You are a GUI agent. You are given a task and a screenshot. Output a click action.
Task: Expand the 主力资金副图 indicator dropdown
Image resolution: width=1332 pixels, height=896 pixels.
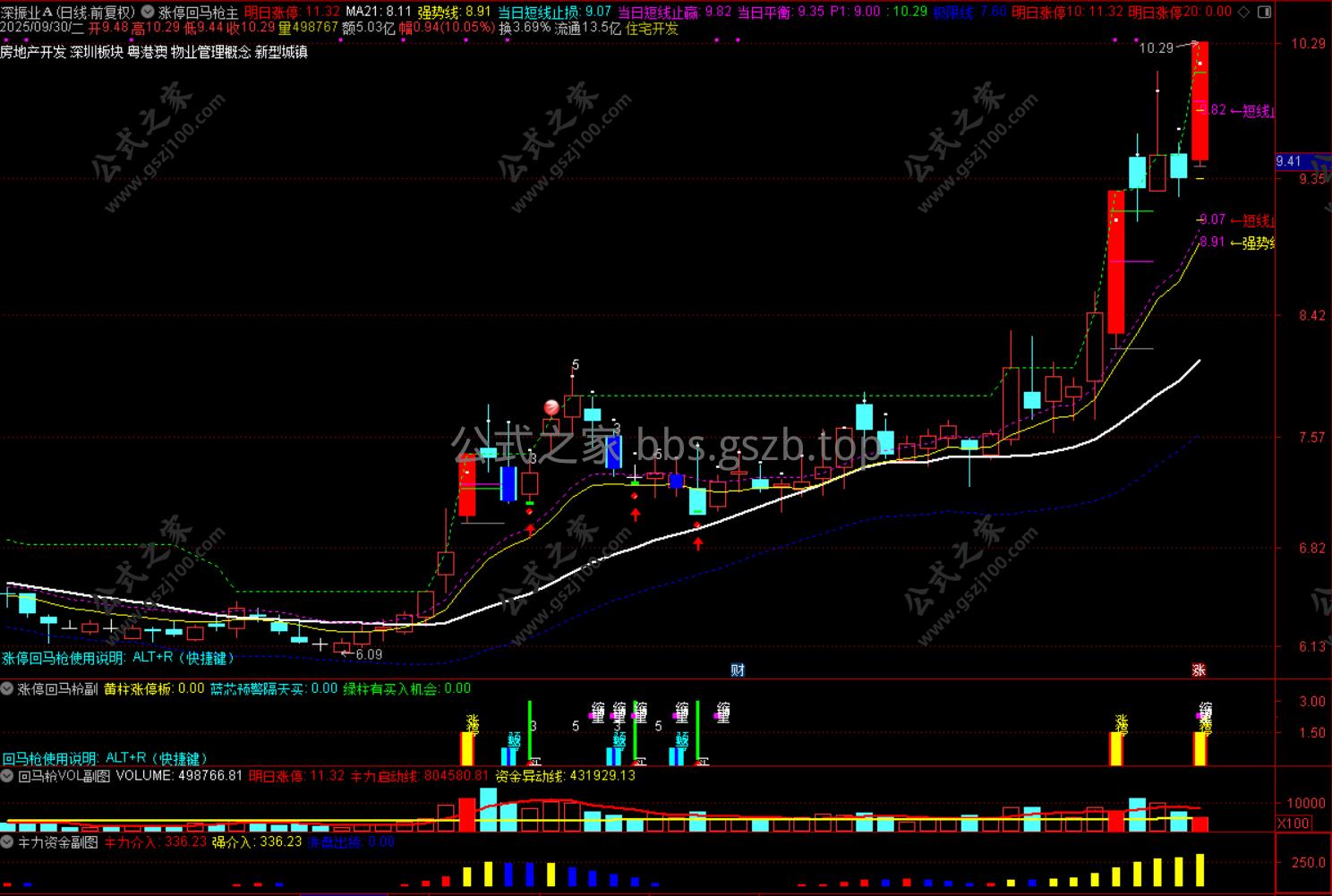[x=7, y=842]
